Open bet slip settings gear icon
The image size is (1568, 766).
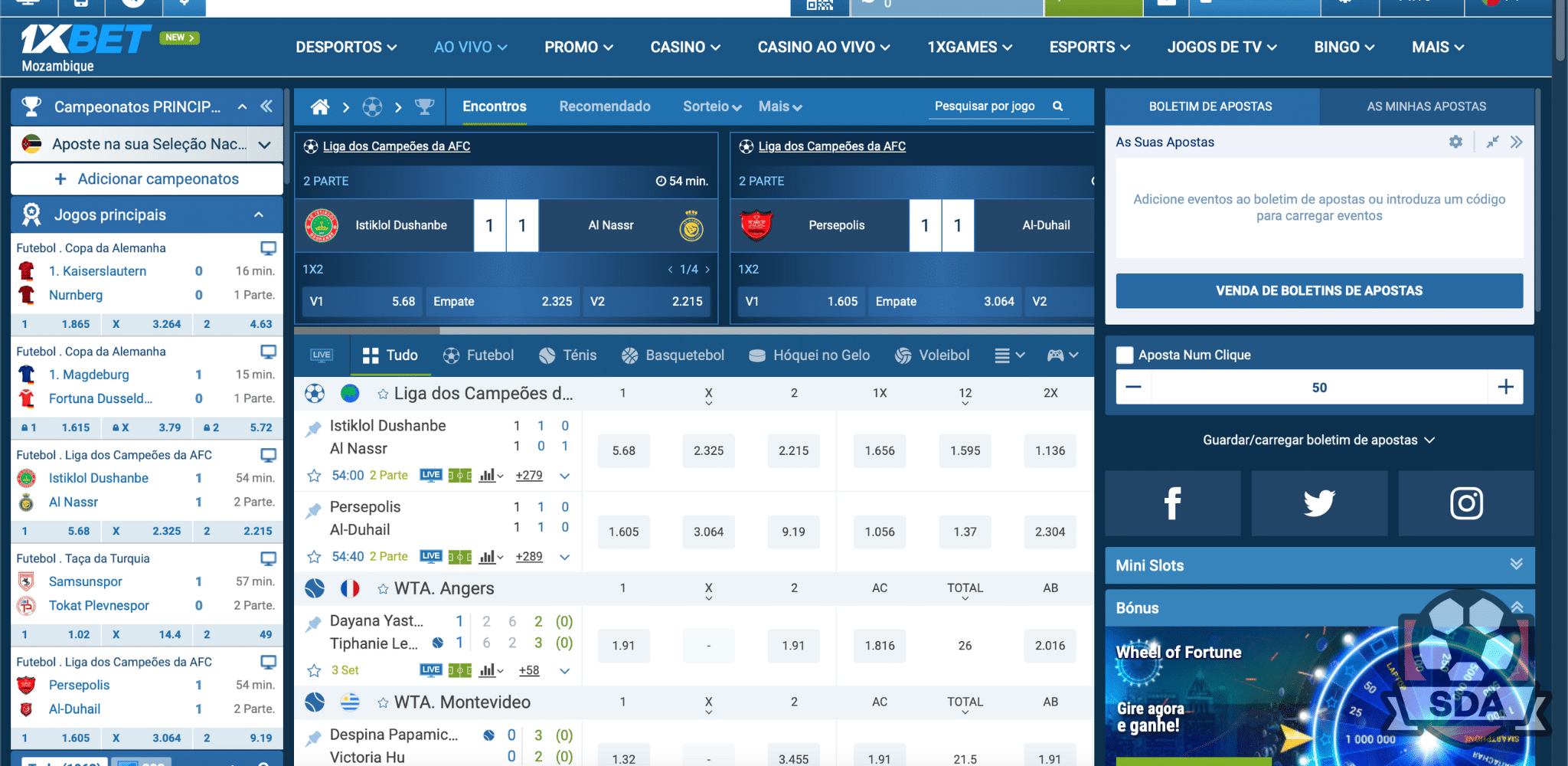point(1455,142)
